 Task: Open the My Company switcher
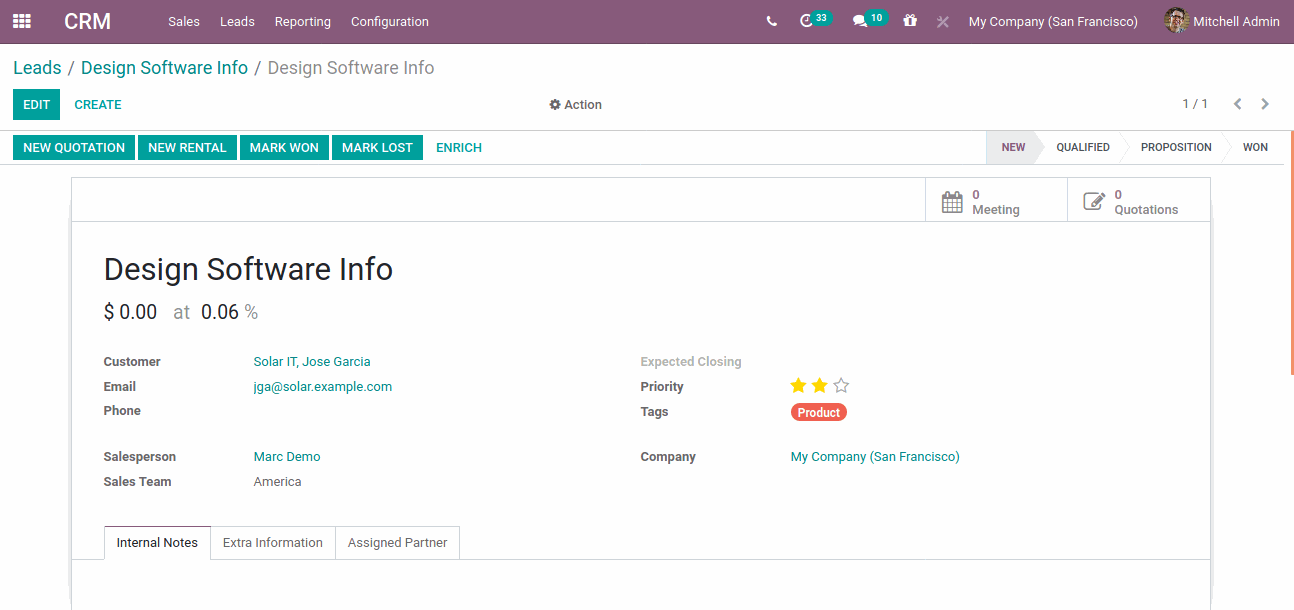click(1052, 21)
